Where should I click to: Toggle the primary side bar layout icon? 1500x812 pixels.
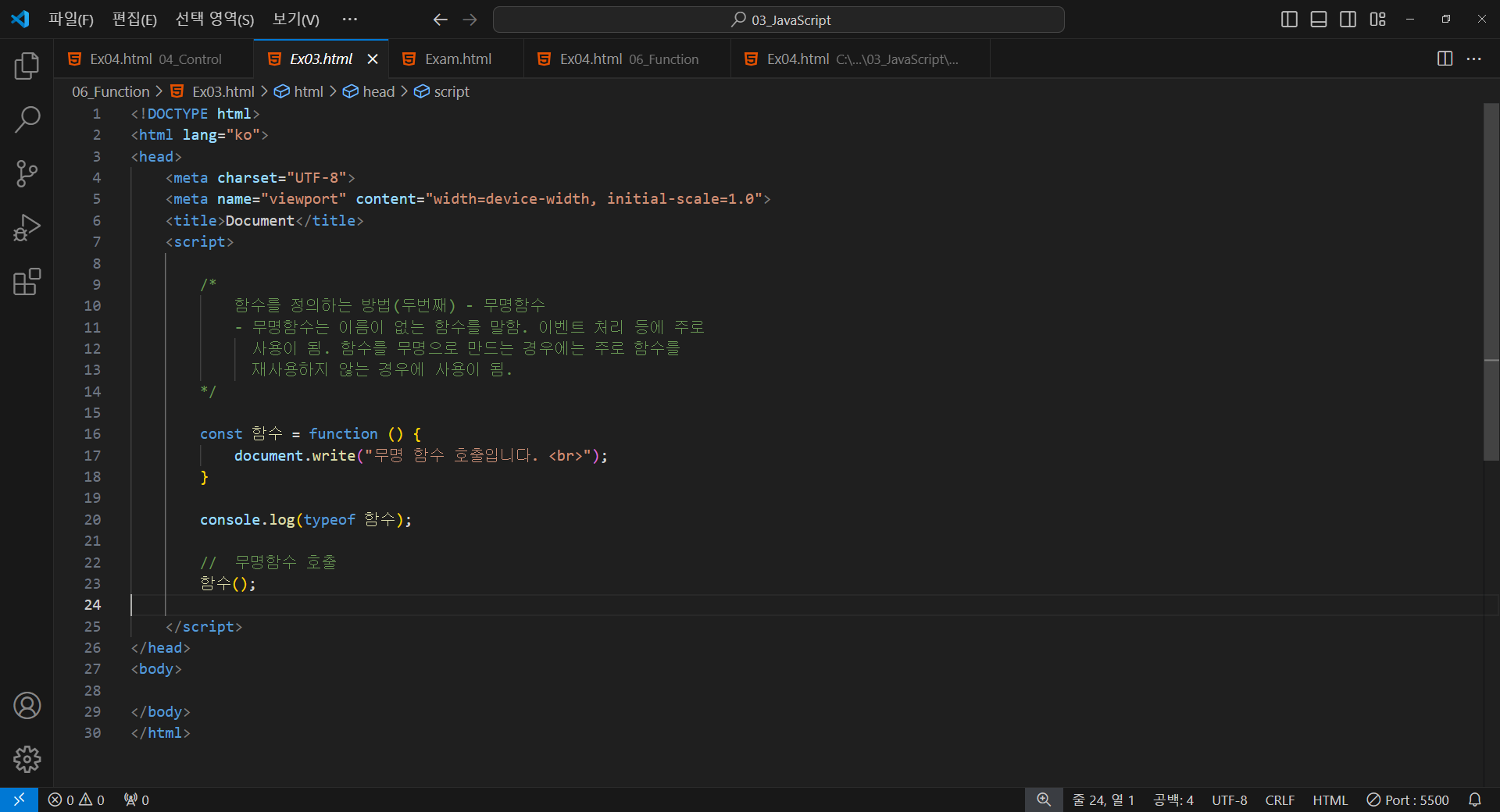pyautogui.click(x=1290, y=20)
